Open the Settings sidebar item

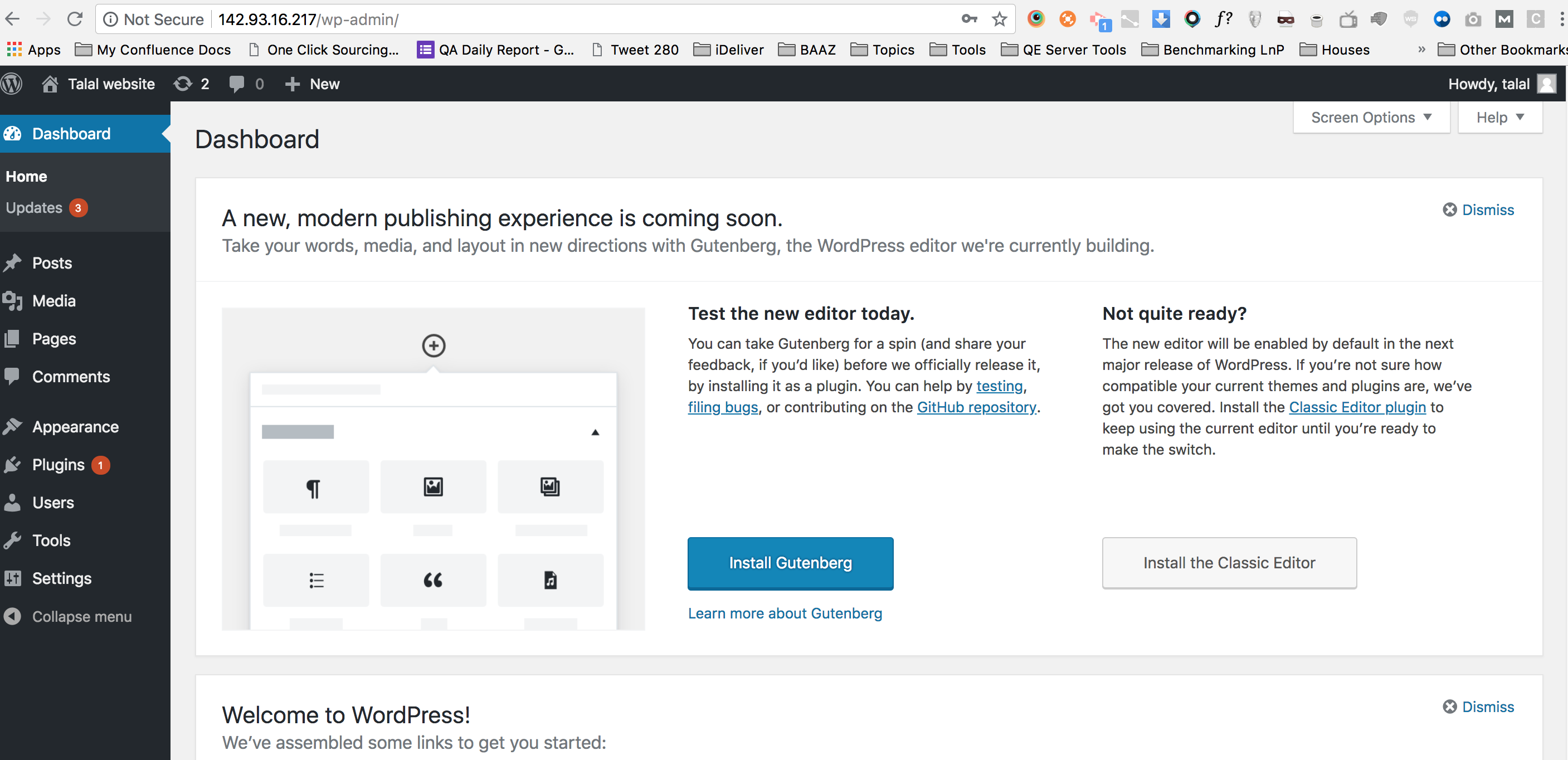pos(61,577)
